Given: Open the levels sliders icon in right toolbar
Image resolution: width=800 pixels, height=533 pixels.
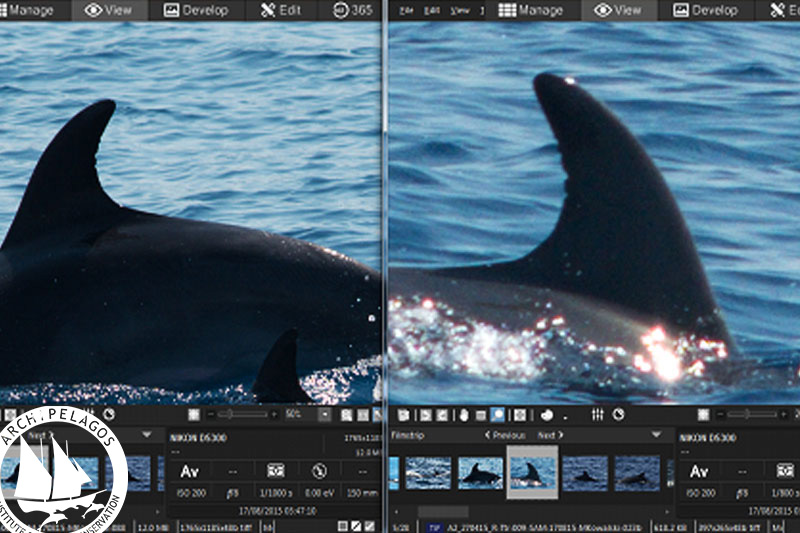Looking at the screenshot, I should (598, 414).
